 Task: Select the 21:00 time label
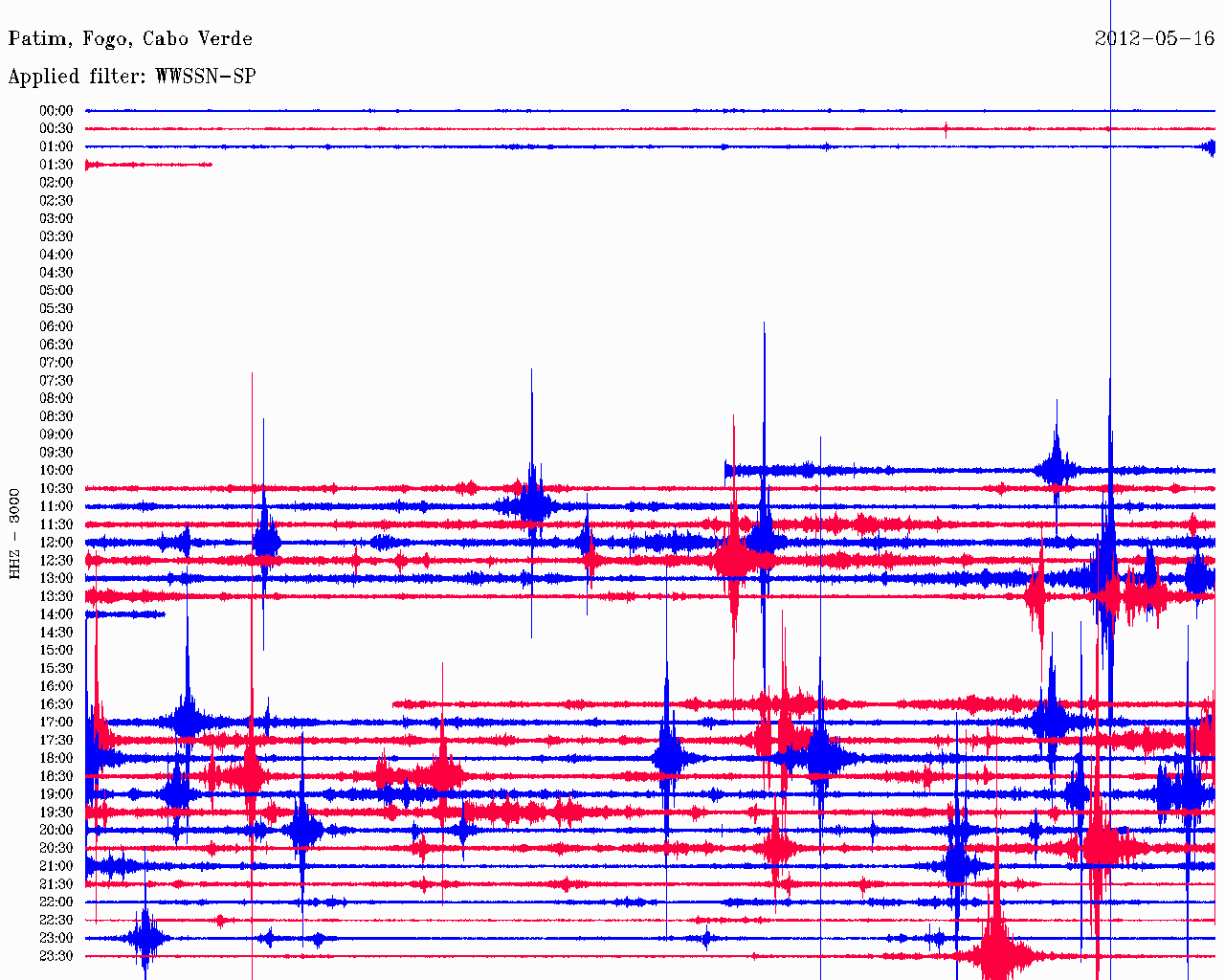(x=56, y=866)
